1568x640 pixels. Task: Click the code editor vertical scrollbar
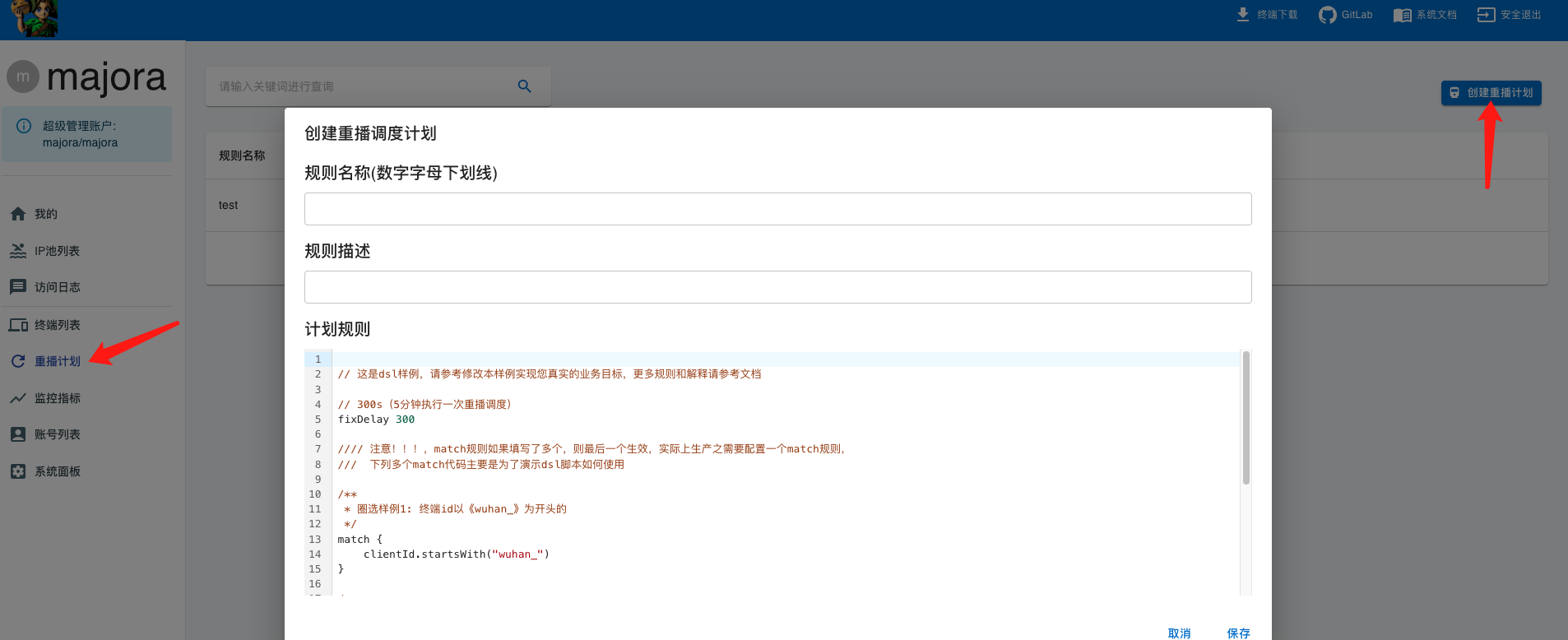tap(1246, 418)
